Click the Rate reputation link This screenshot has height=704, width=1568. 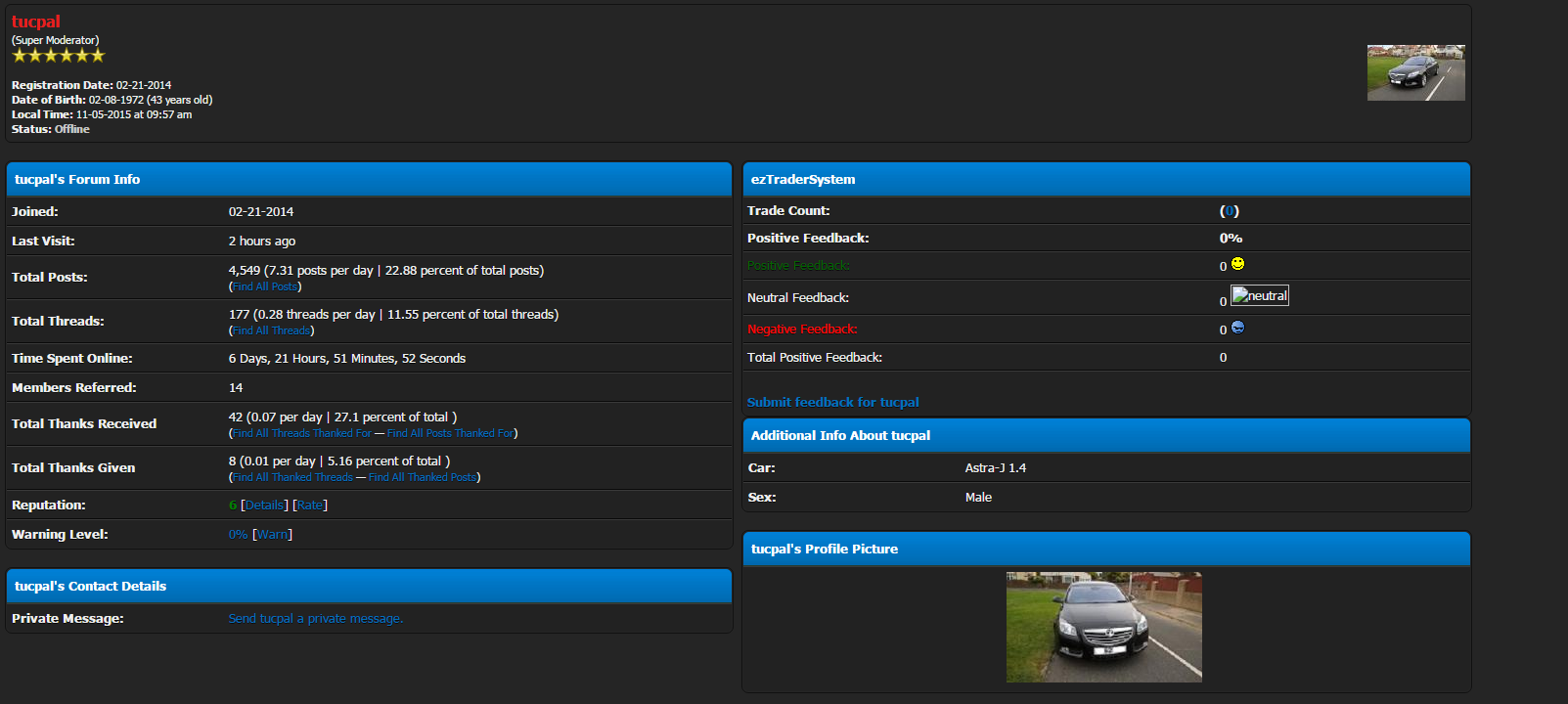point(310,506)
